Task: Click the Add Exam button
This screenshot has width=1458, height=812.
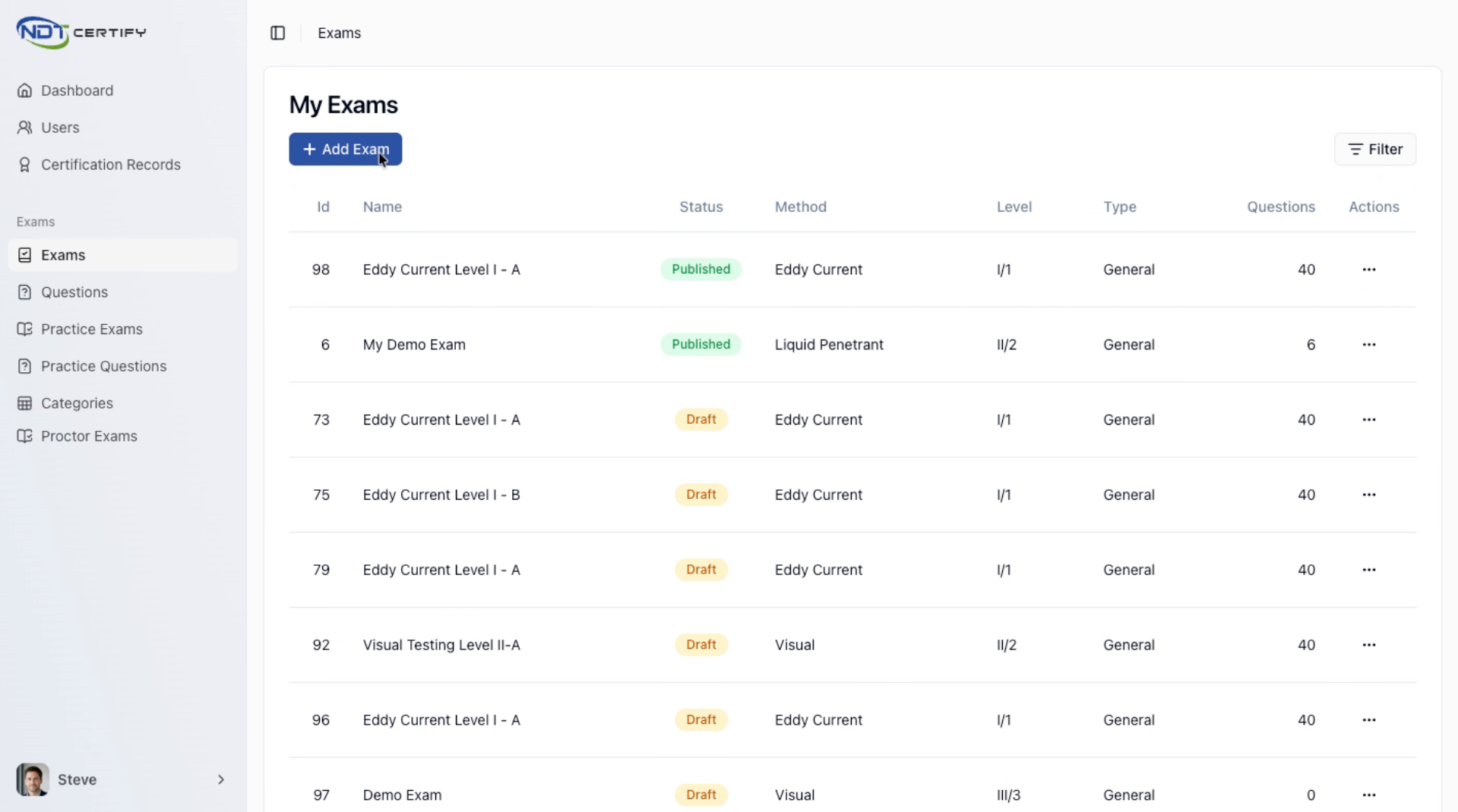Action: pyautogui.click(x=345, y=149)
